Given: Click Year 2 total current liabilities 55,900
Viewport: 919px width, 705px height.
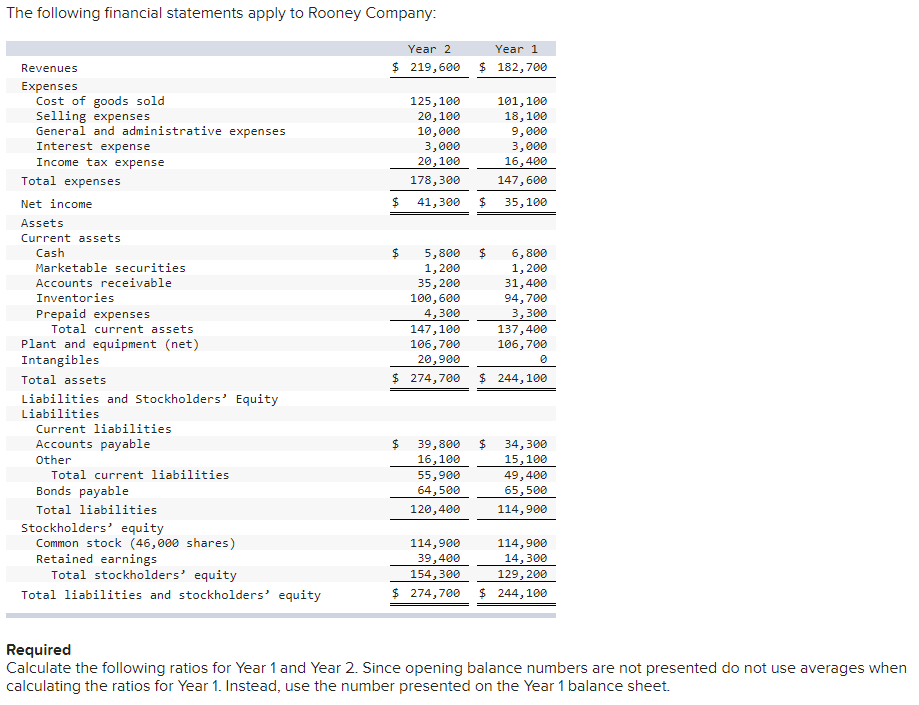Looking at the screenshot, I should point(438,475).
